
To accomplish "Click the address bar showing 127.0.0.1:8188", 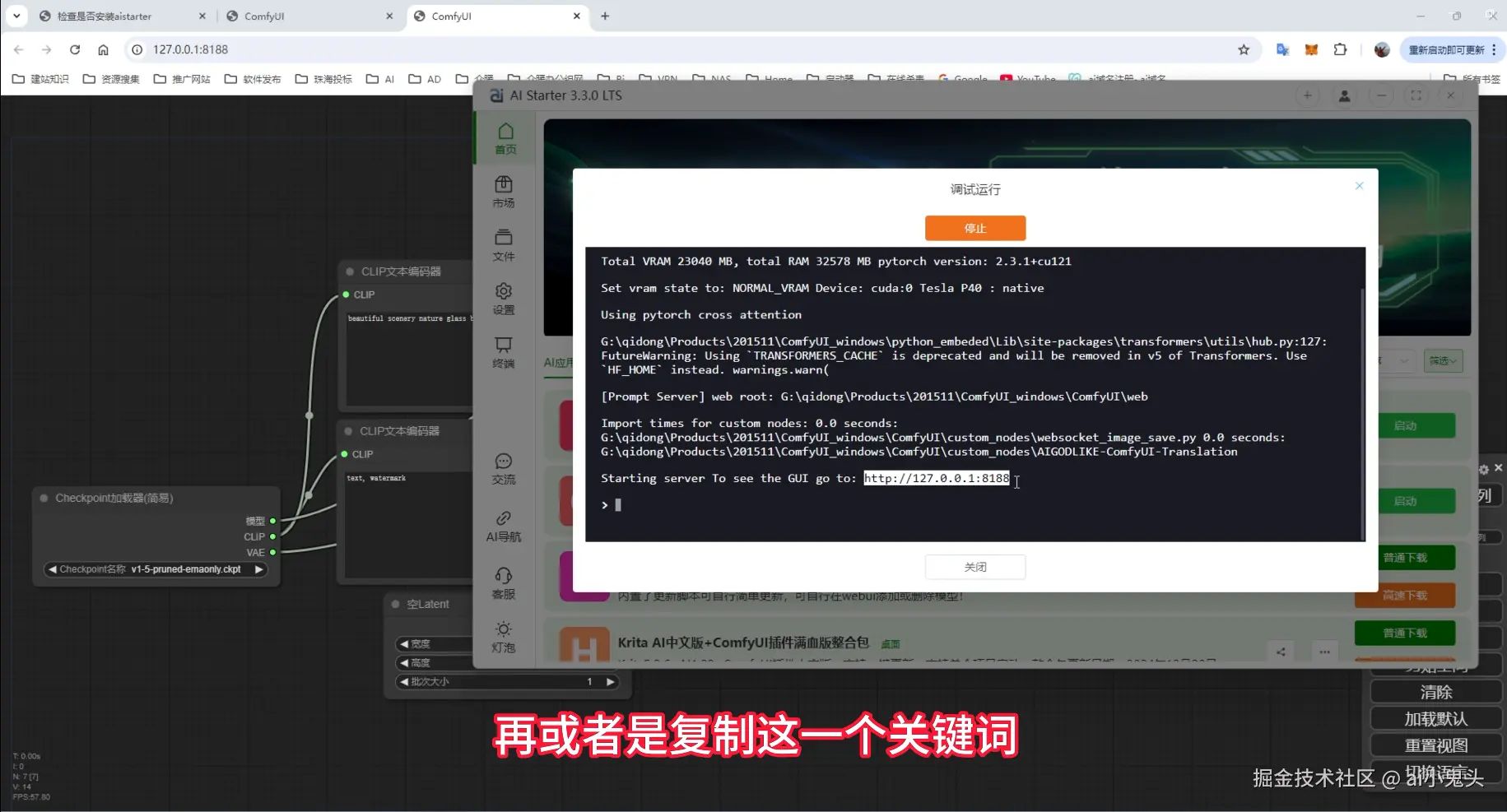I will coord(190,49).
